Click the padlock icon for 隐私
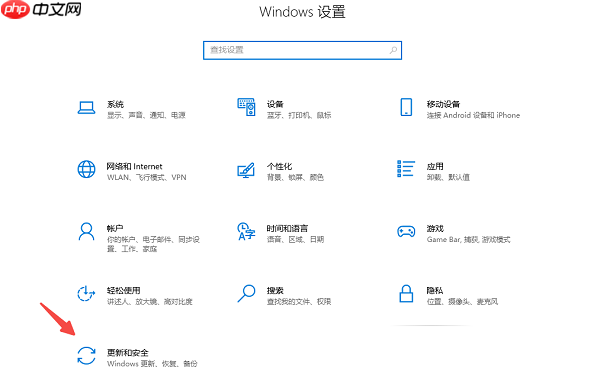The width and height of the screenshot is (600, 374). pyautogui.click(x=406, y=294)
